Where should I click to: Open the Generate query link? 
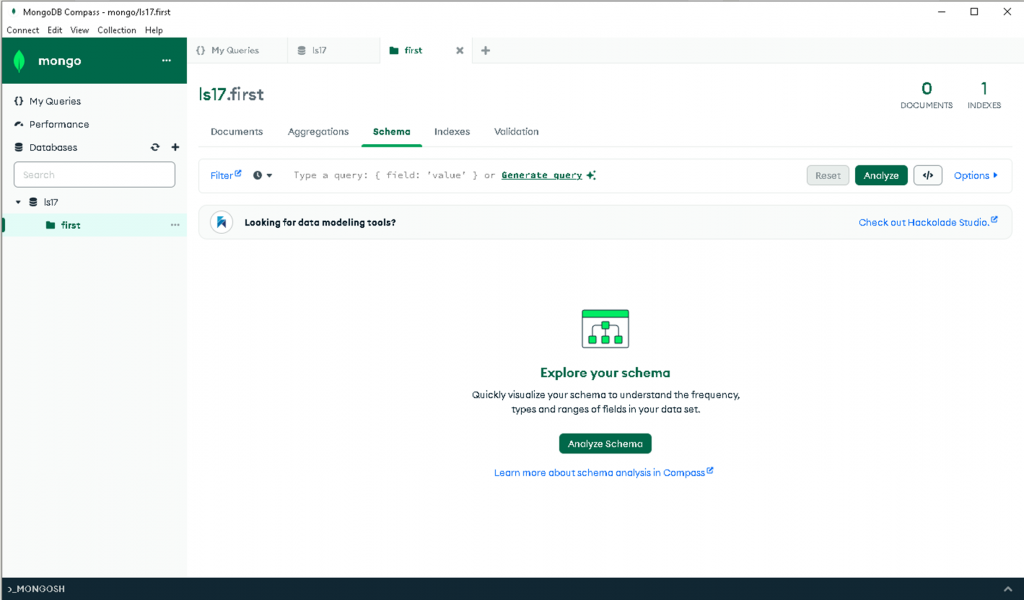point(541,175)
